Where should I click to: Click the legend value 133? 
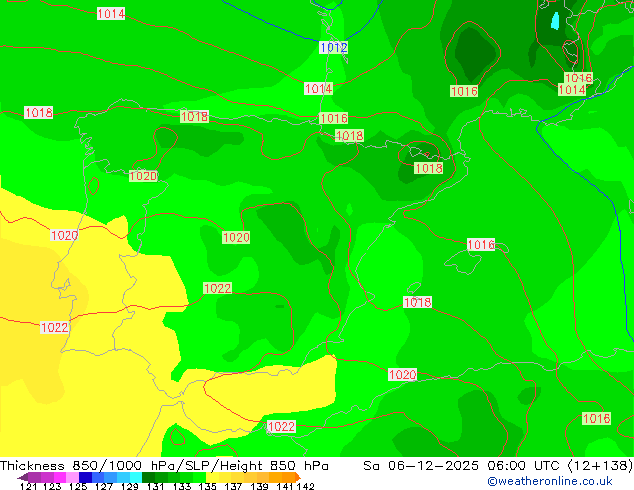[182, 486]
